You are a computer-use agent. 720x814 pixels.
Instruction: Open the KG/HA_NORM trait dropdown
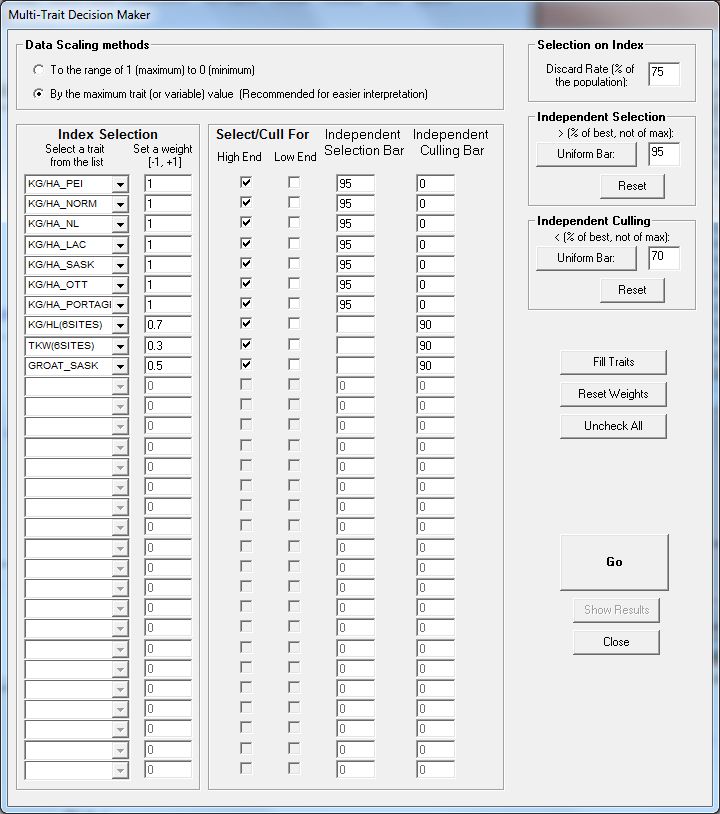click(x=120, y=204)
